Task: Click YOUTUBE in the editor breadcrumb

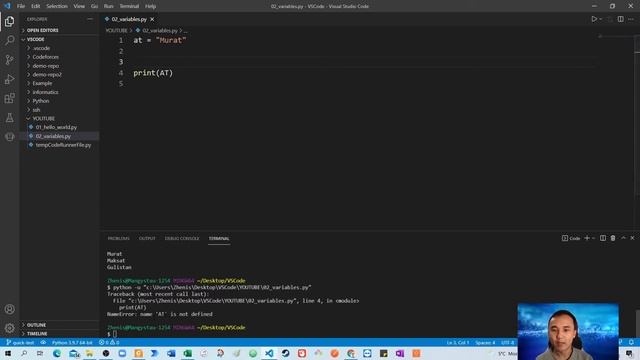Action: pyautogui.click(x=117, y=31)
